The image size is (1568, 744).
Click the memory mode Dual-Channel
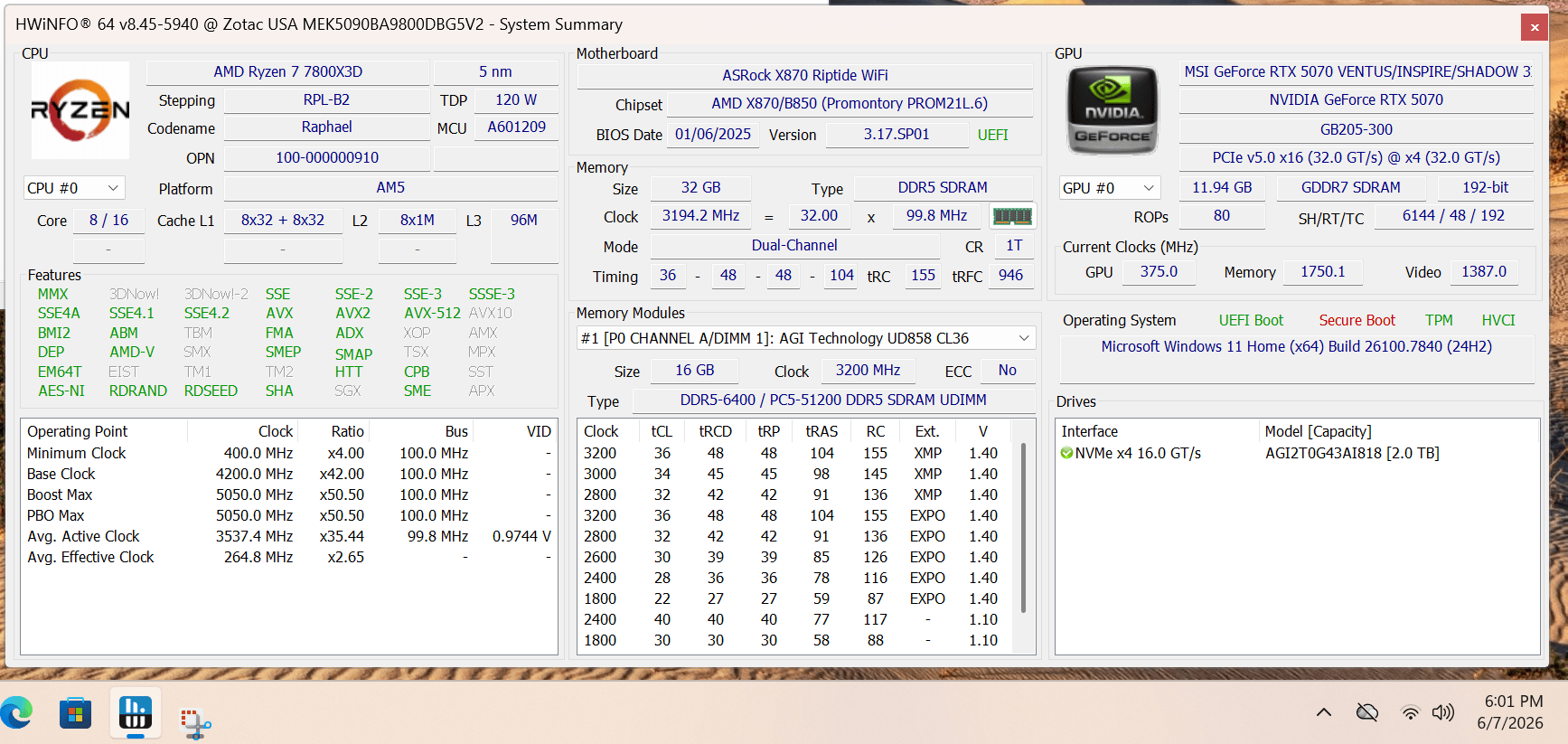pyautogui.click(x=794, y=245)
